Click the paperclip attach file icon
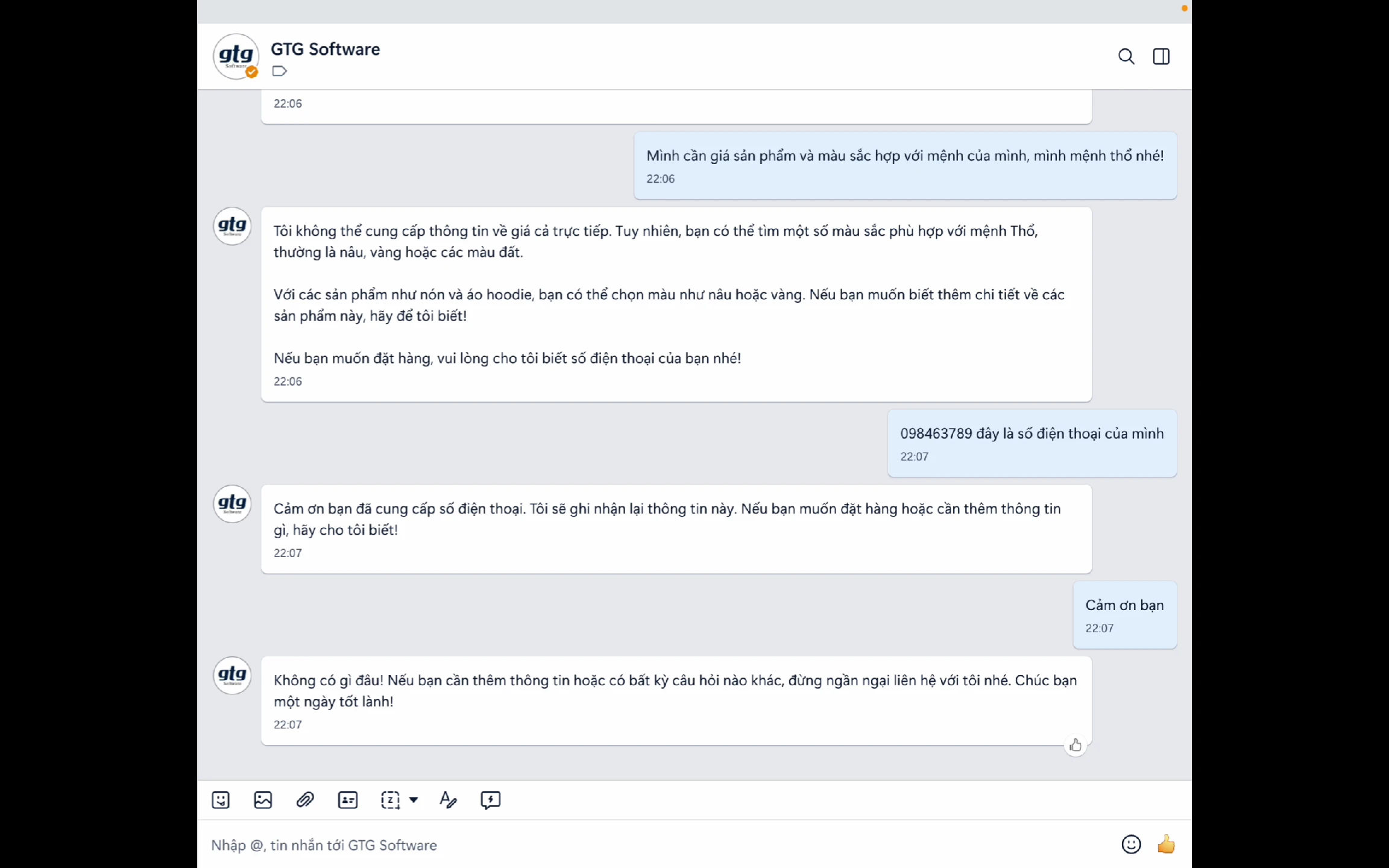The width and height of the screenshot is (1389, 868). coord(305,800)
